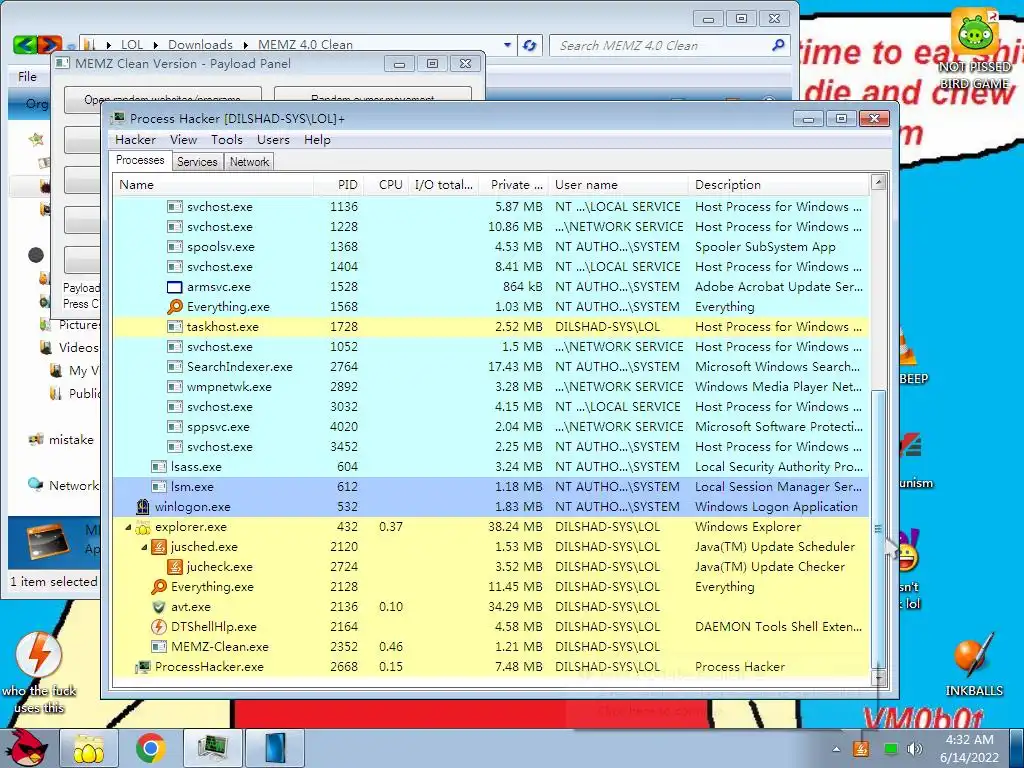The height and width of the screenshot is (768, 1024).
Task: Select the taskhost.exe process row
Action: coord(491,327)
